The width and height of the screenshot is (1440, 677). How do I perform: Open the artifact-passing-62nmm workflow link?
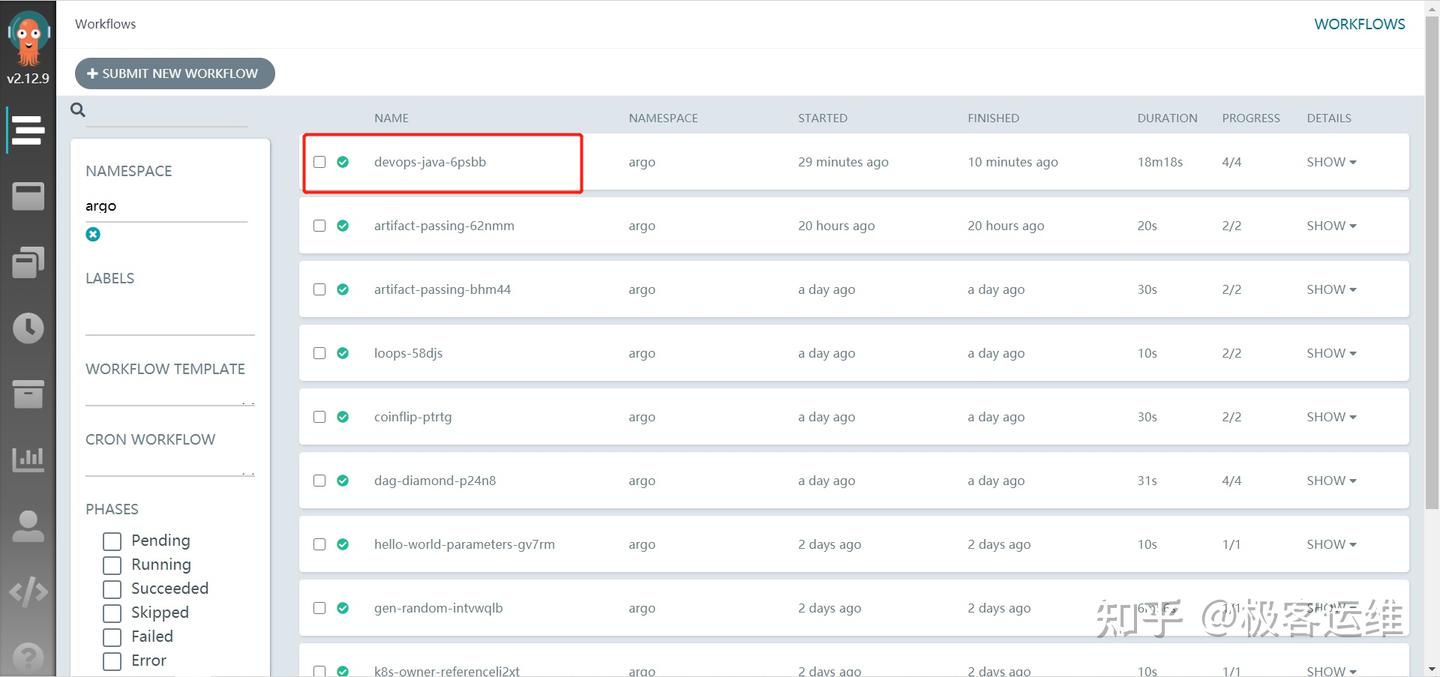[x=444, y=225]
